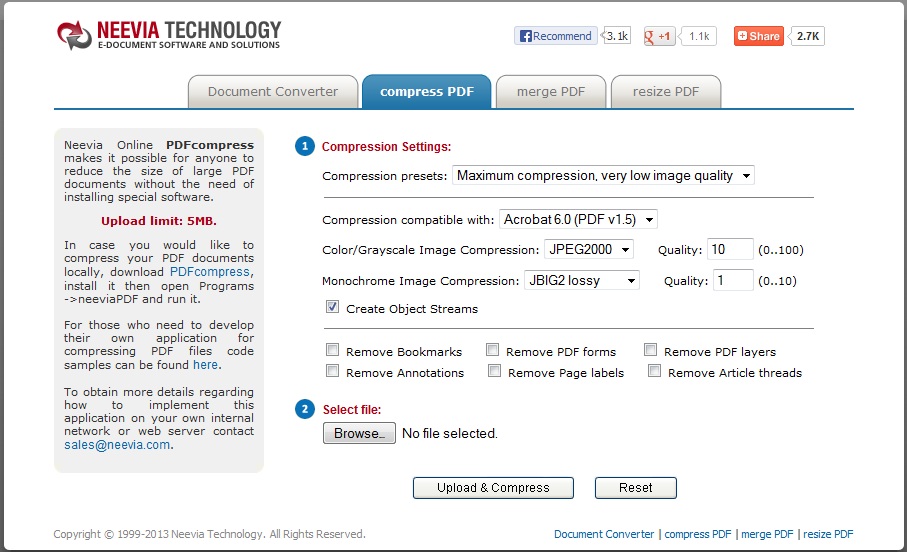This screenshot has width=907, height=552.
Task: Open the Monochrome Image Compression dropdown
Action: click(581, 280)
